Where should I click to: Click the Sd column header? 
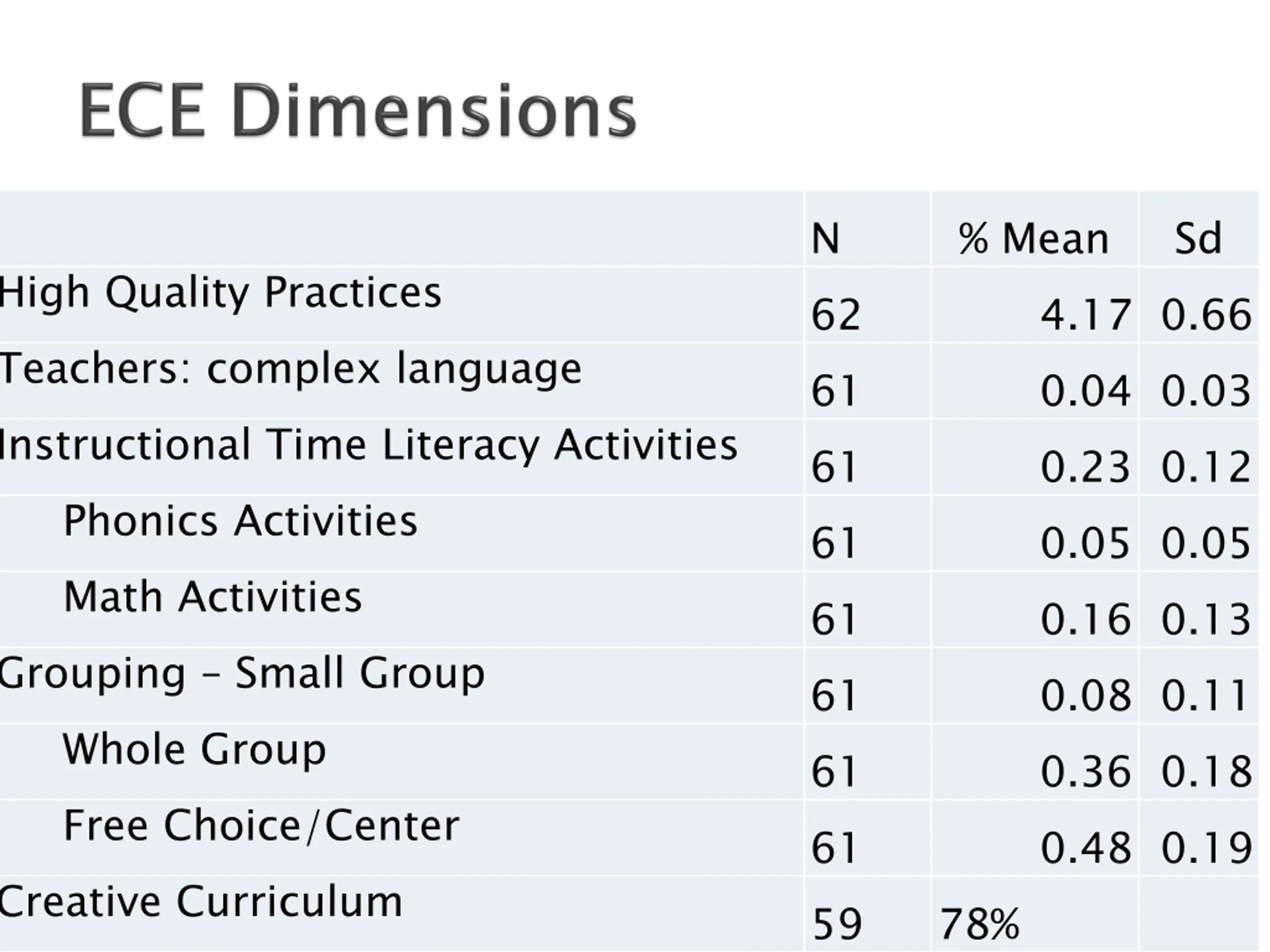[x=1198, y=238]
